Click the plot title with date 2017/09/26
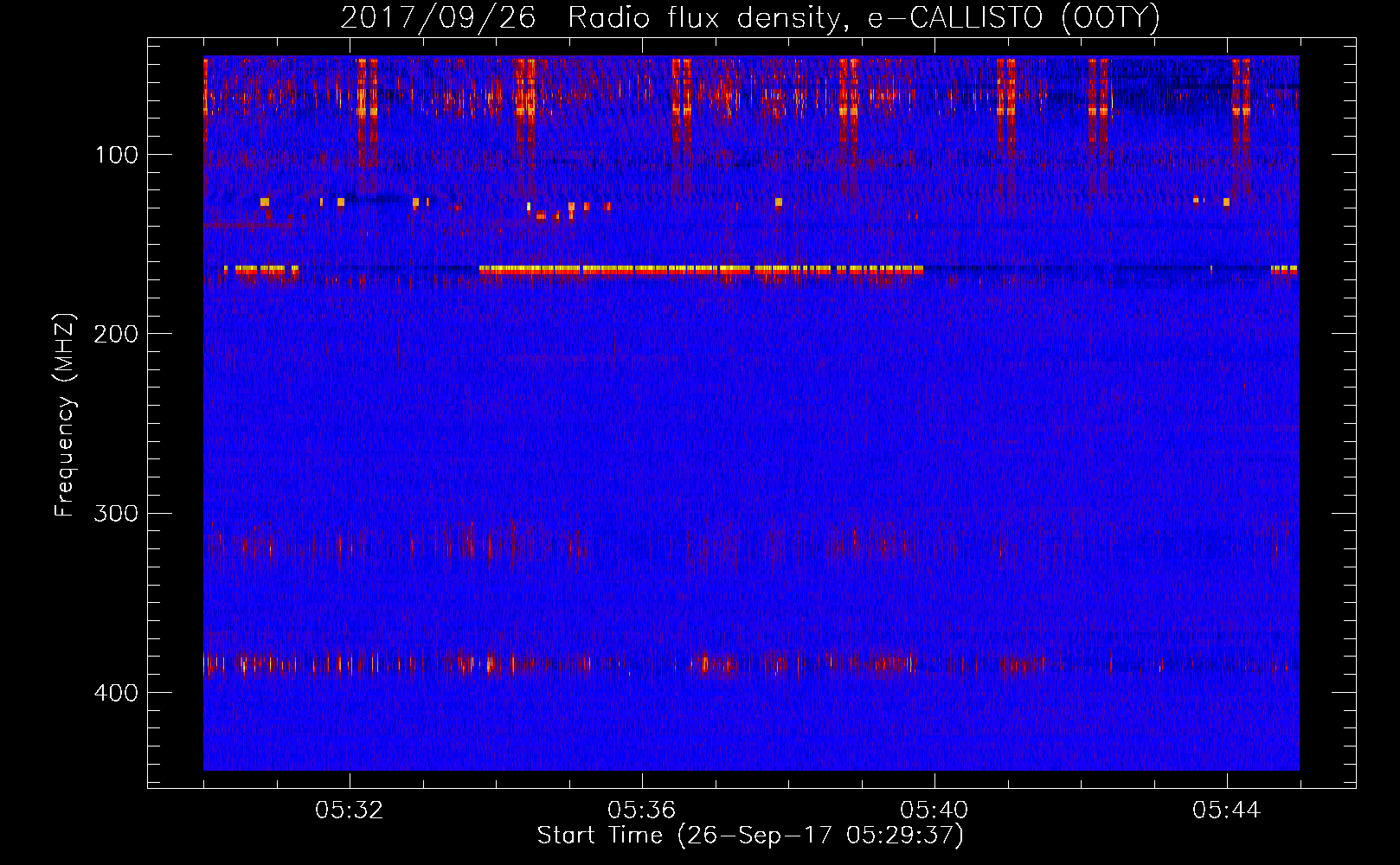 750,18
